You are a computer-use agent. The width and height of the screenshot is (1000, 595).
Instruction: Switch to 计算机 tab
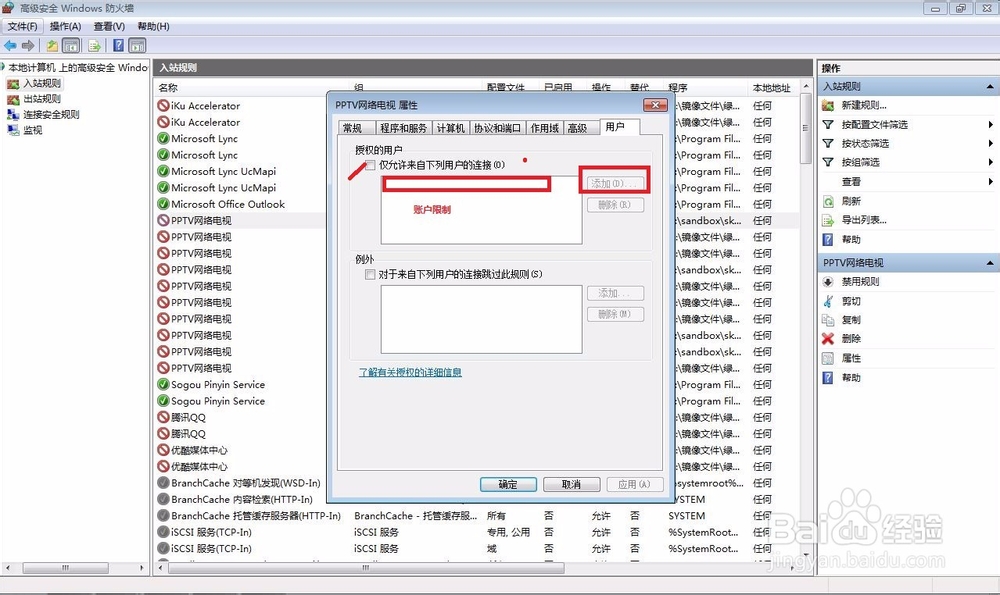(450, 128)
